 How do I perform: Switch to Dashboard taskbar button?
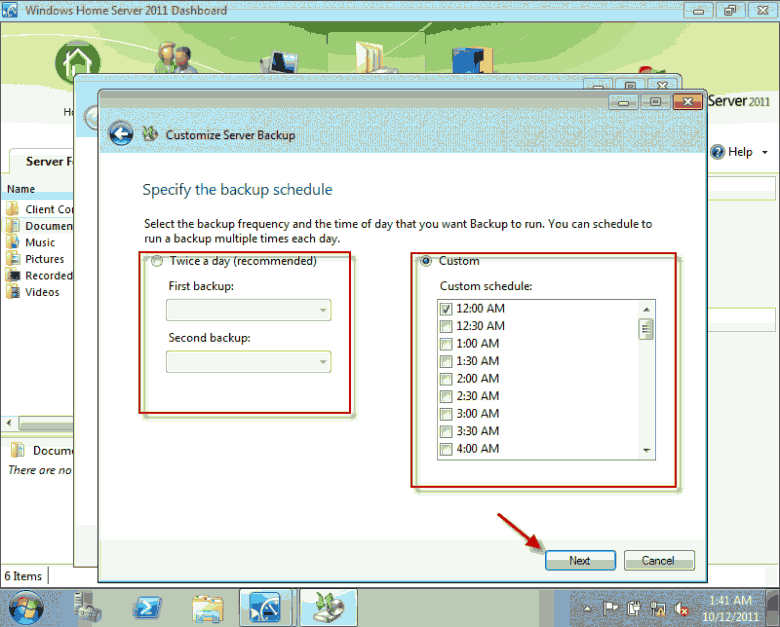(x=265, y=608)
